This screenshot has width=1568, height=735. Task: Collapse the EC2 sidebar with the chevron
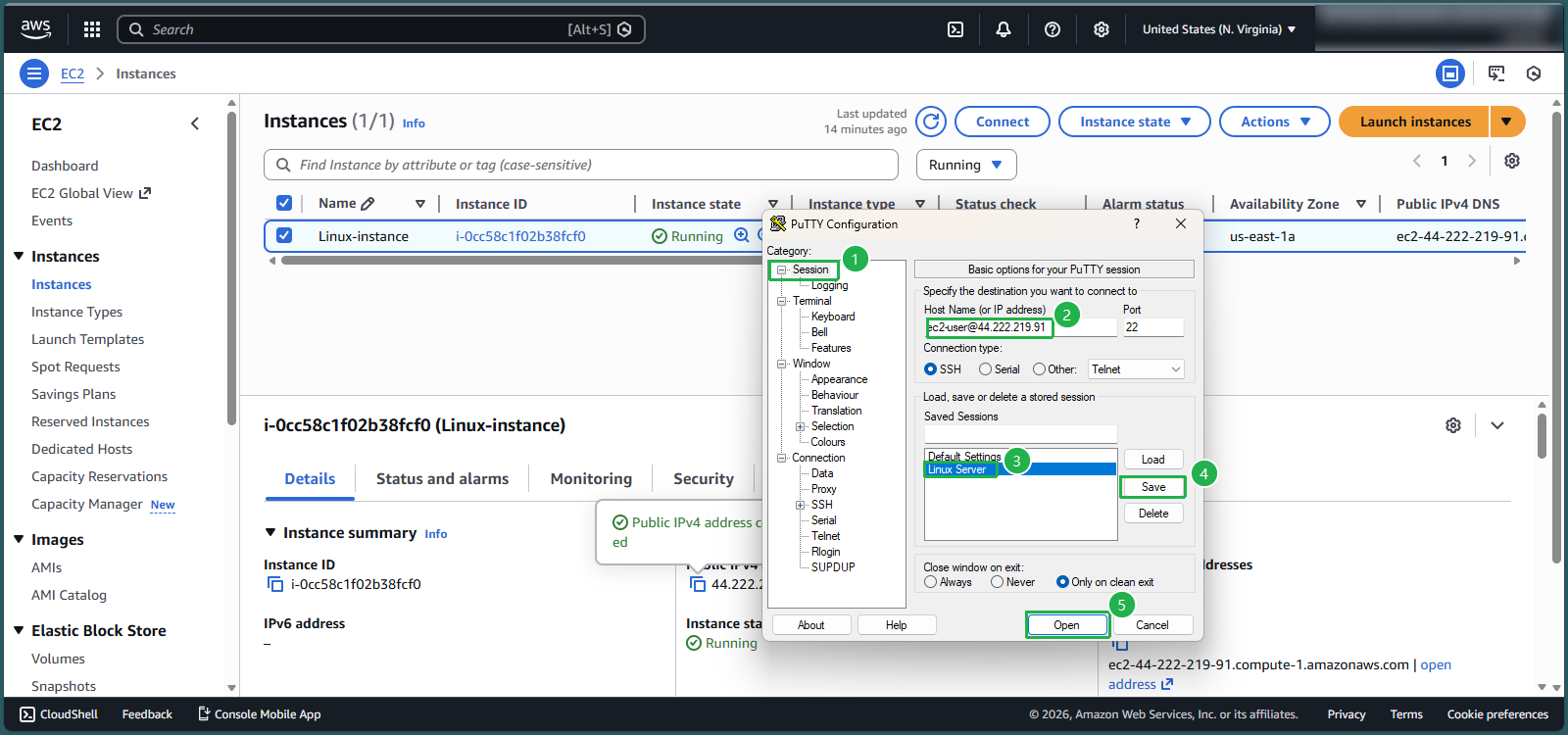tap(195, 123)
